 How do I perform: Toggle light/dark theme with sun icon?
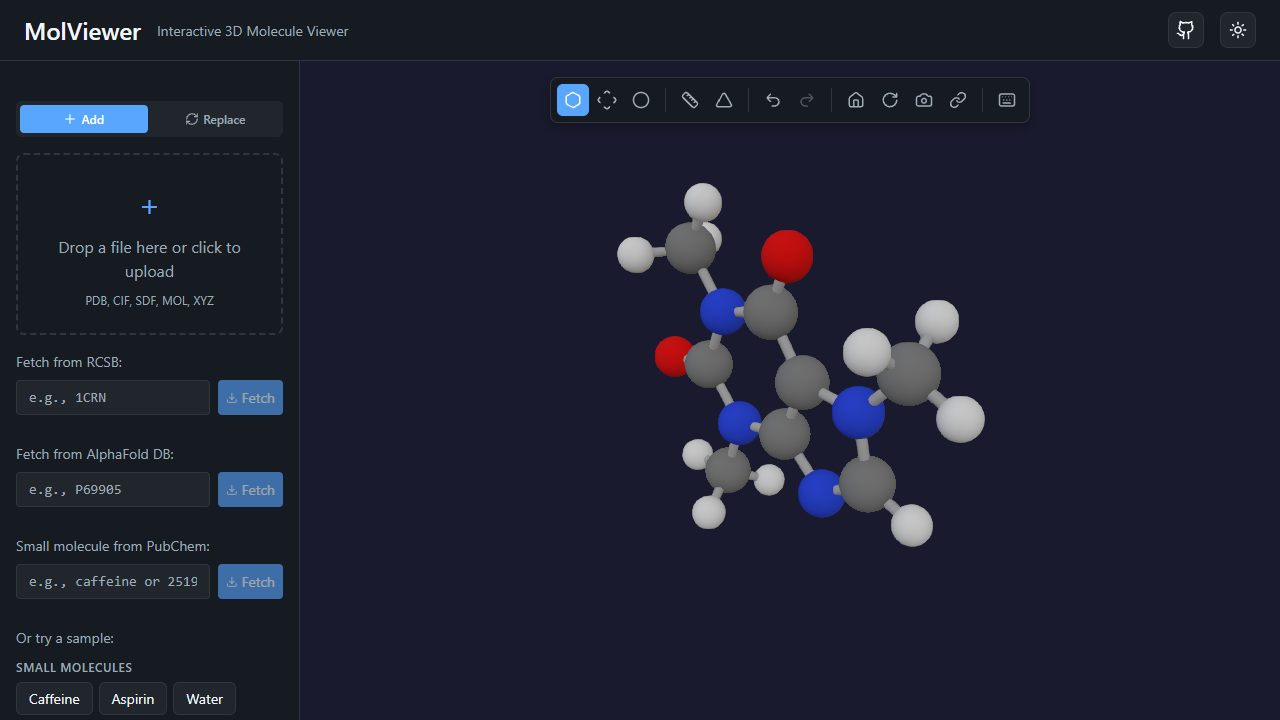1238,30
